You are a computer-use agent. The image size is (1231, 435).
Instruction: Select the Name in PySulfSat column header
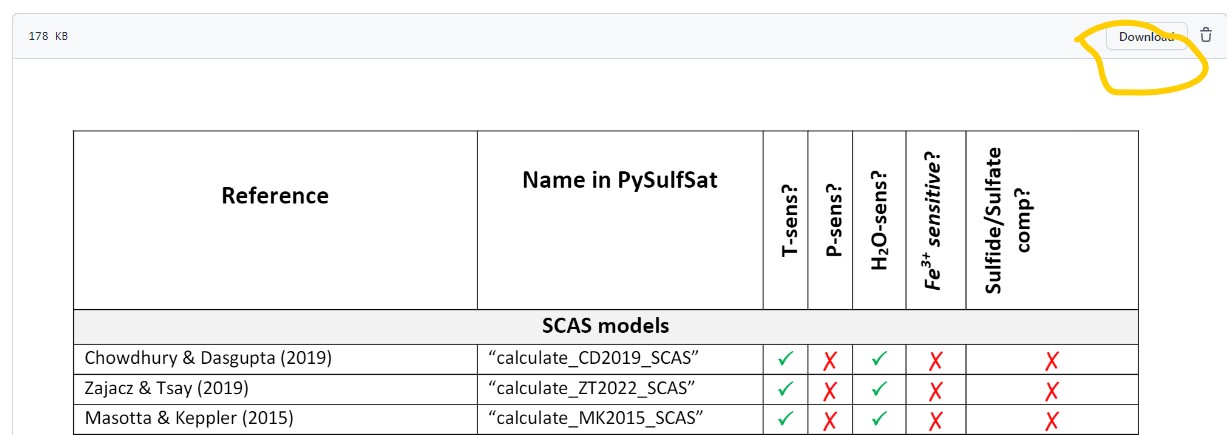[620, 181]
